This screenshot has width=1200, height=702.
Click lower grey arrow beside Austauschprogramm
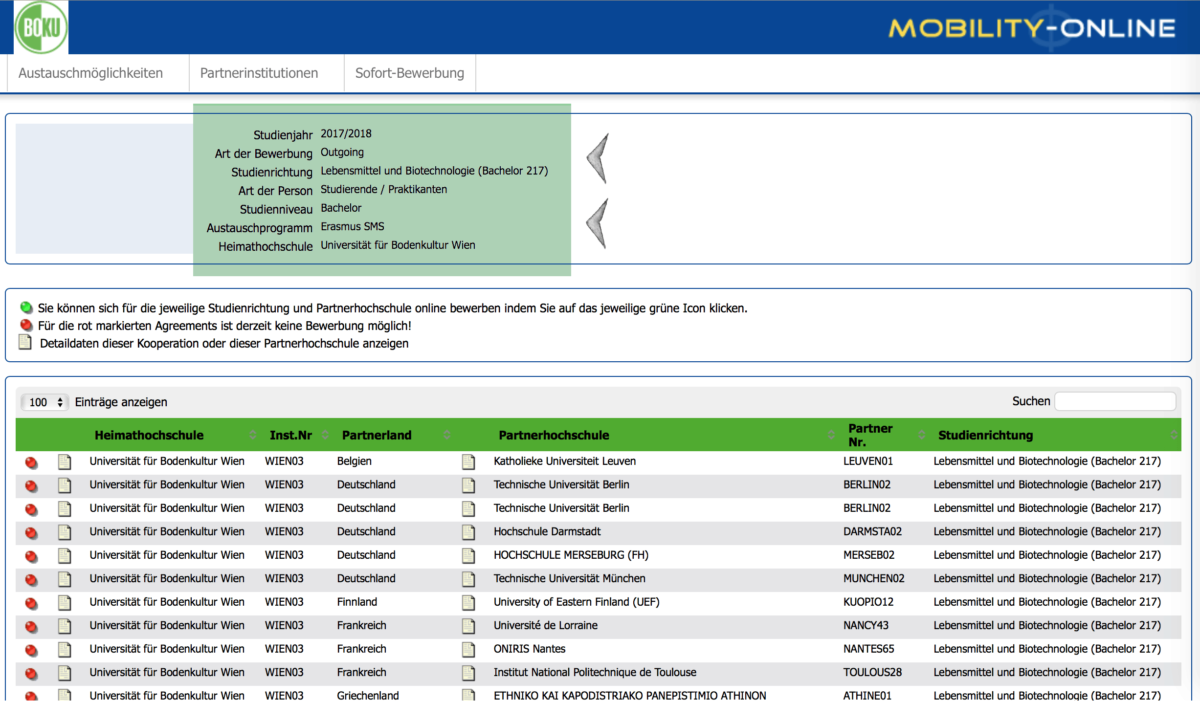click(597, 223)
